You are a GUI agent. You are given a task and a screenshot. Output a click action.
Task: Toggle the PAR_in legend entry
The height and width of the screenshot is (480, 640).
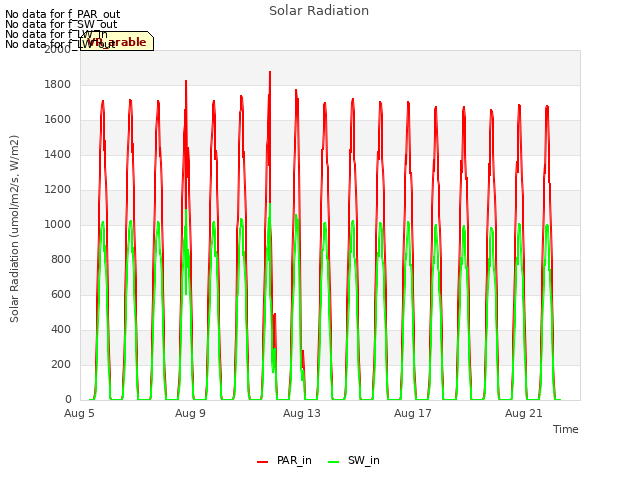click(284, 460)
